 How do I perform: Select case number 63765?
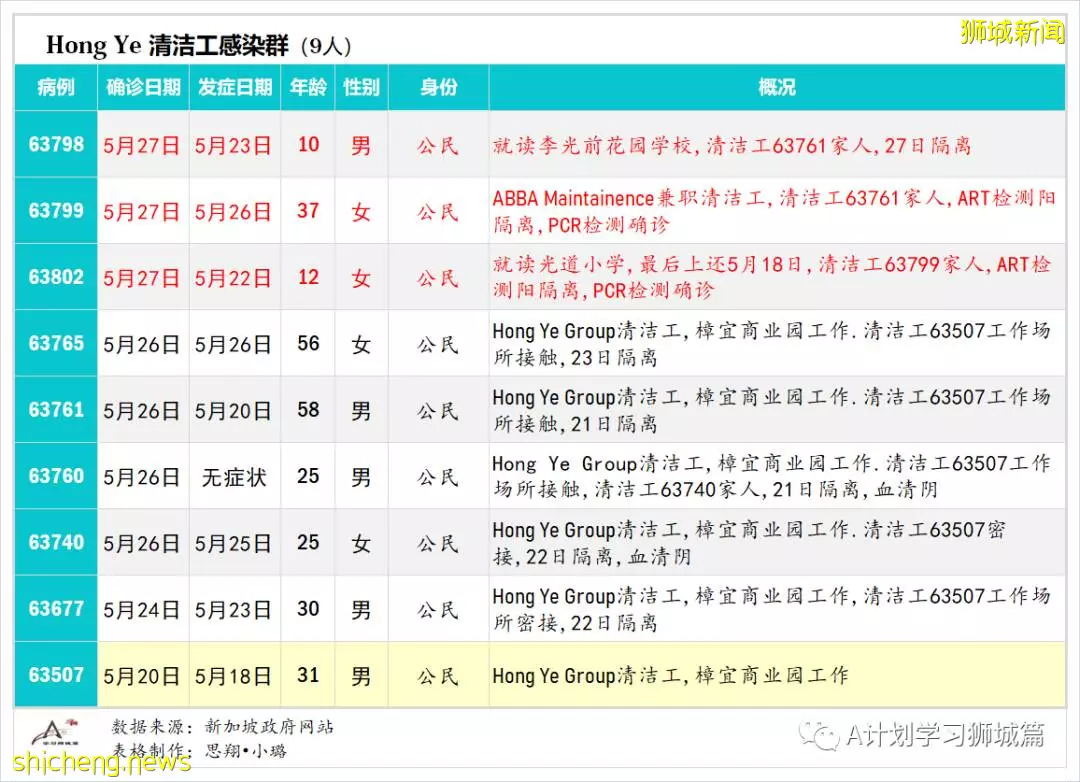pos(56,343)
